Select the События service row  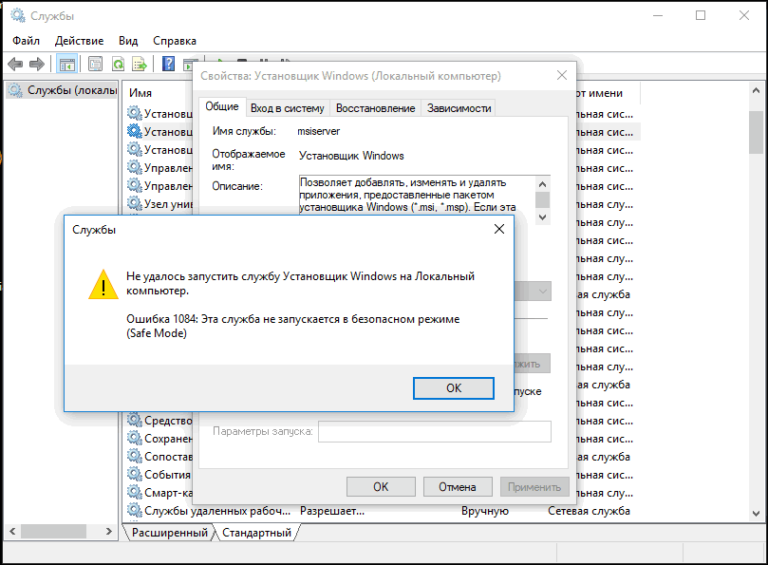pyautogui.click(x=160, y=474)
